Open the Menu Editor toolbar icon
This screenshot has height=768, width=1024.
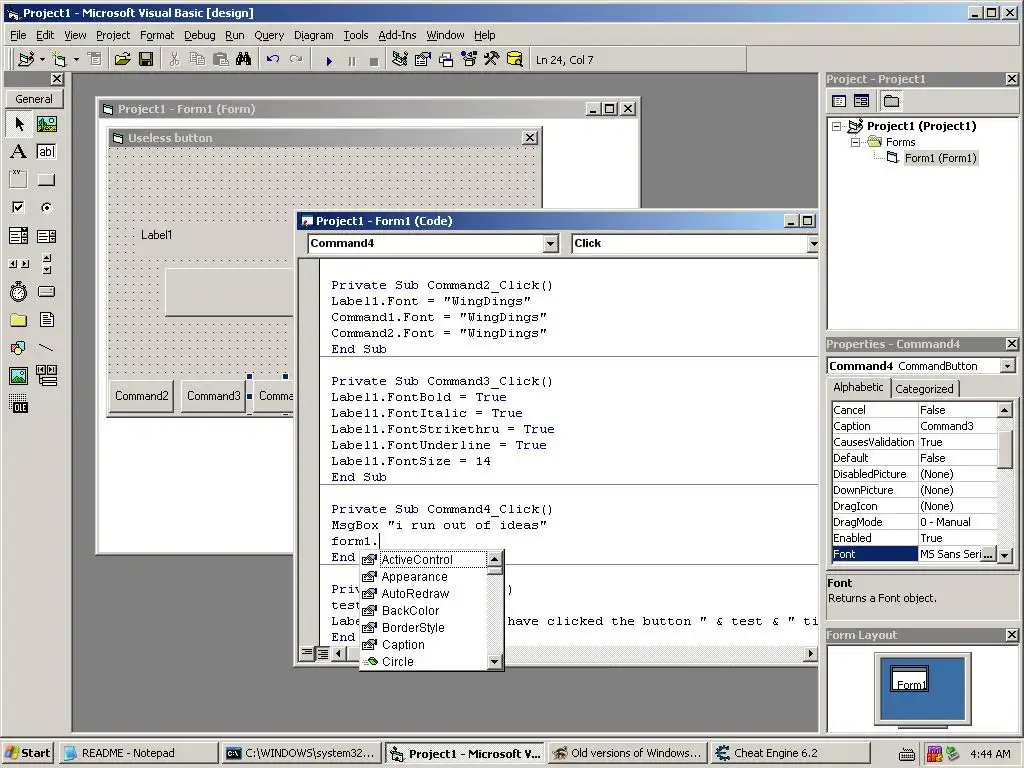(x=95, y=59)
